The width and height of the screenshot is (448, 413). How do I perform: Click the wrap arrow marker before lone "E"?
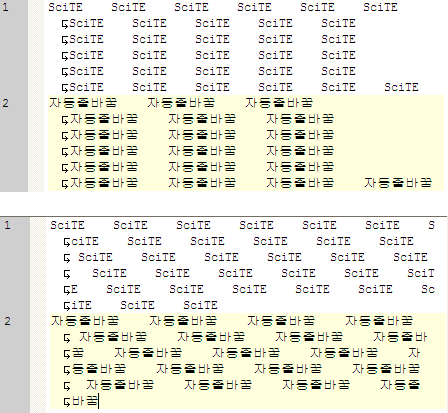(67, 290)
